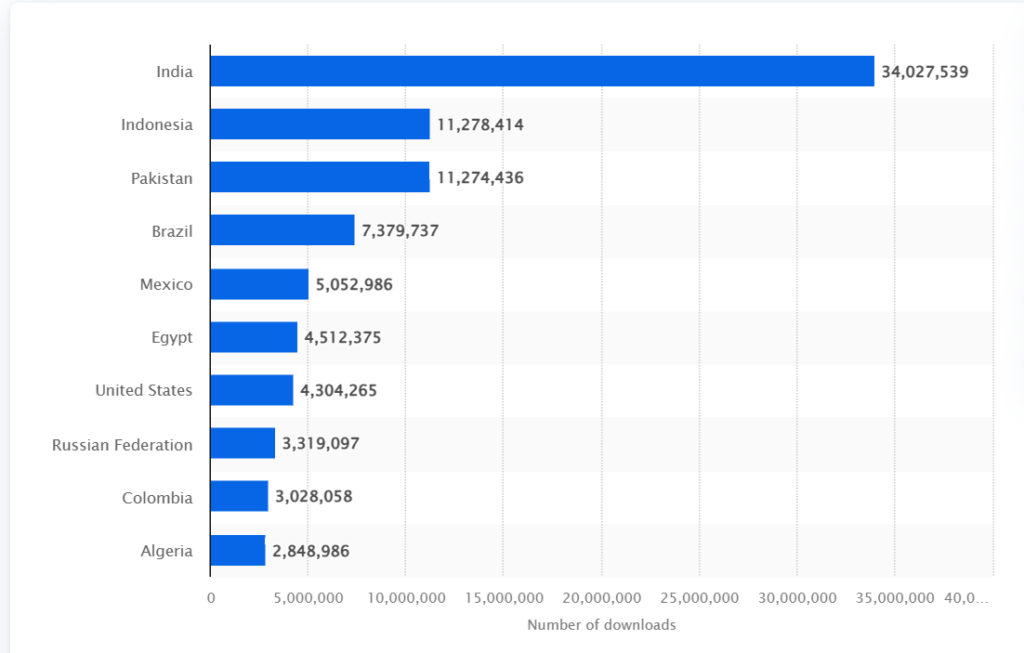Click the United States bar
Viewport: 1024px width, 653px height.
tap(251, 390)
